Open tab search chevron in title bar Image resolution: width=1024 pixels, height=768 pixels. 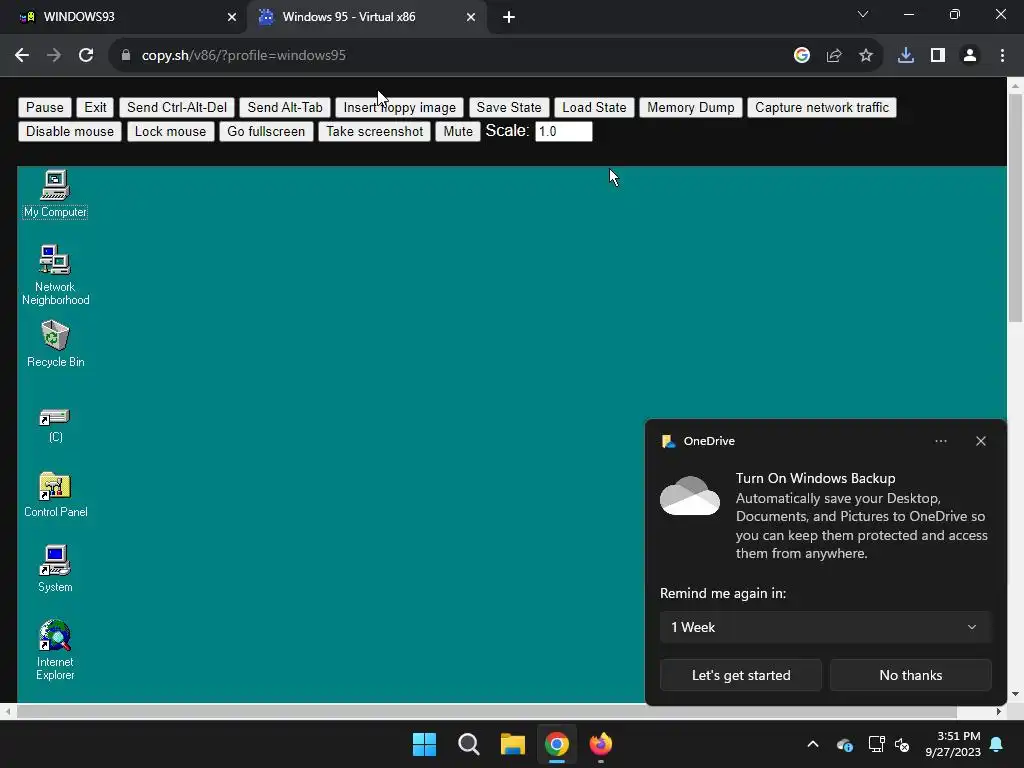click(862, 14)
